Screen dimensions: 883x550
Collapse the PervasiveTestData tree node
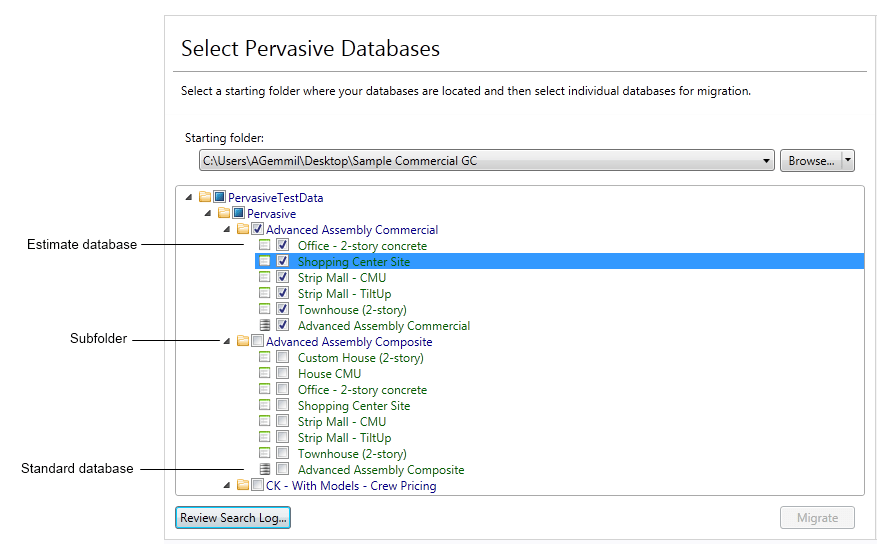pos(189,197)
